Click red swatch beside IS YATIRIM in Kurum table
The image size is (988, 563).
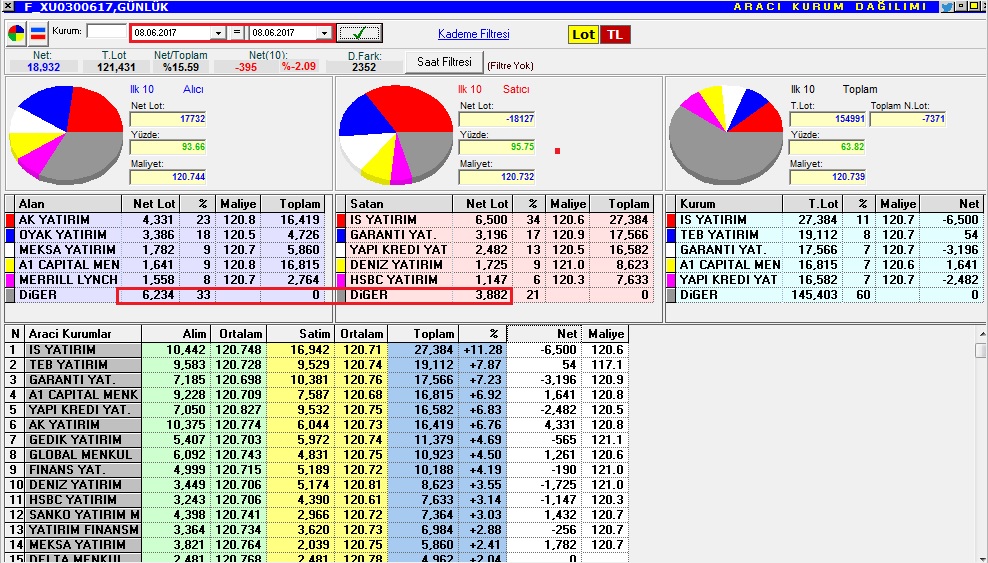click(671, 220)
